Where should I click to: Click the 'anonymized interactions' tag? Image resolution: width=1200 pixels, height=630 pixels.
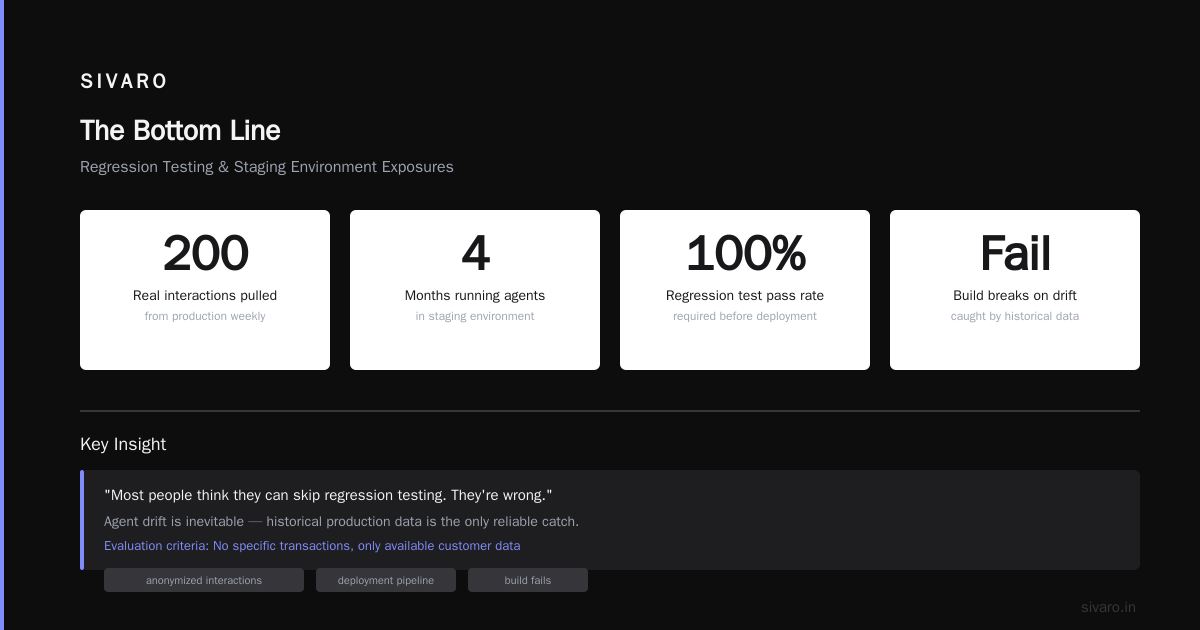point(204,580)
